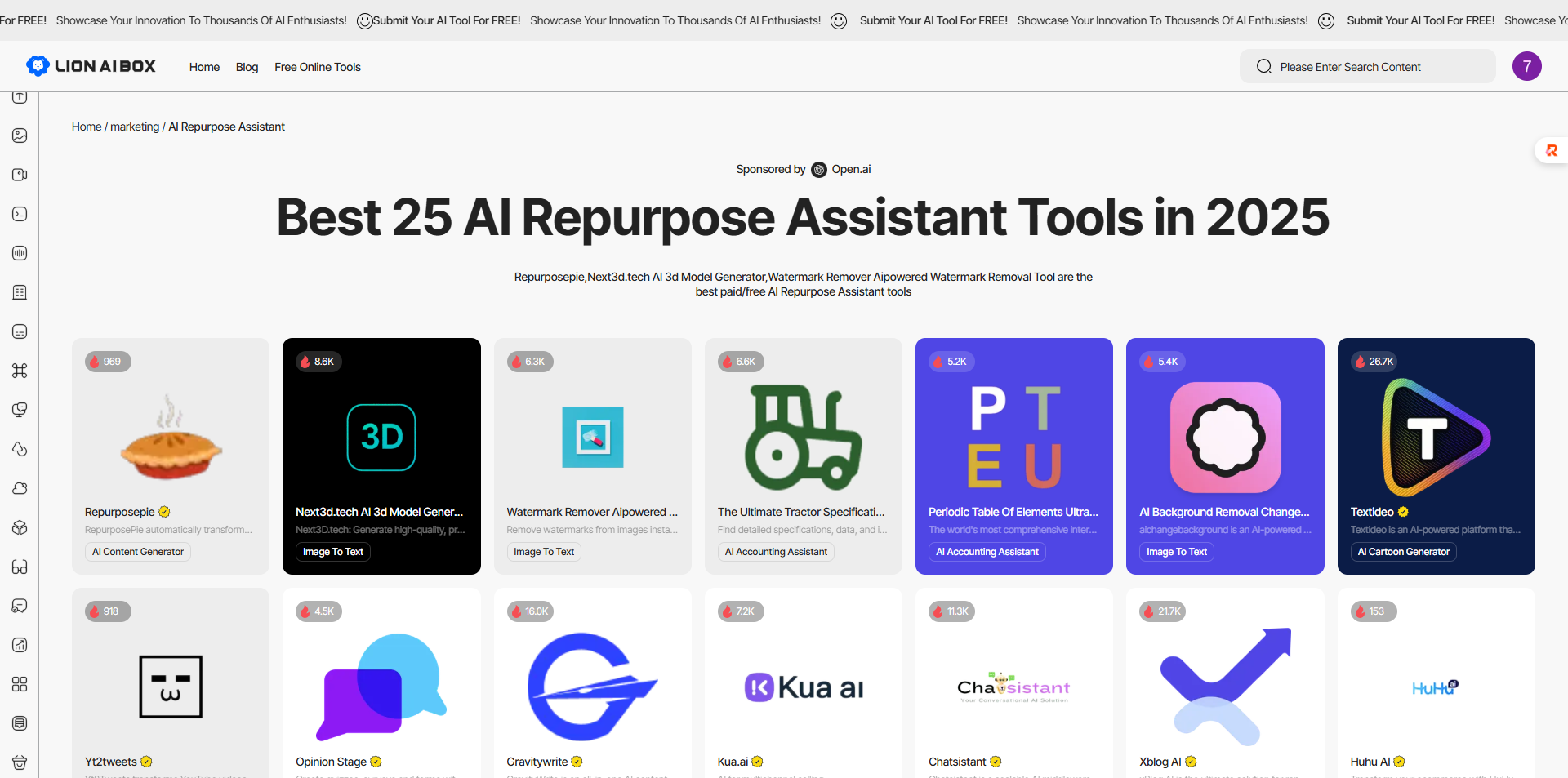Click the search magnifier icon
Screen dimensions: 1568x778
pyautogui.click(x=1264, y=66)
